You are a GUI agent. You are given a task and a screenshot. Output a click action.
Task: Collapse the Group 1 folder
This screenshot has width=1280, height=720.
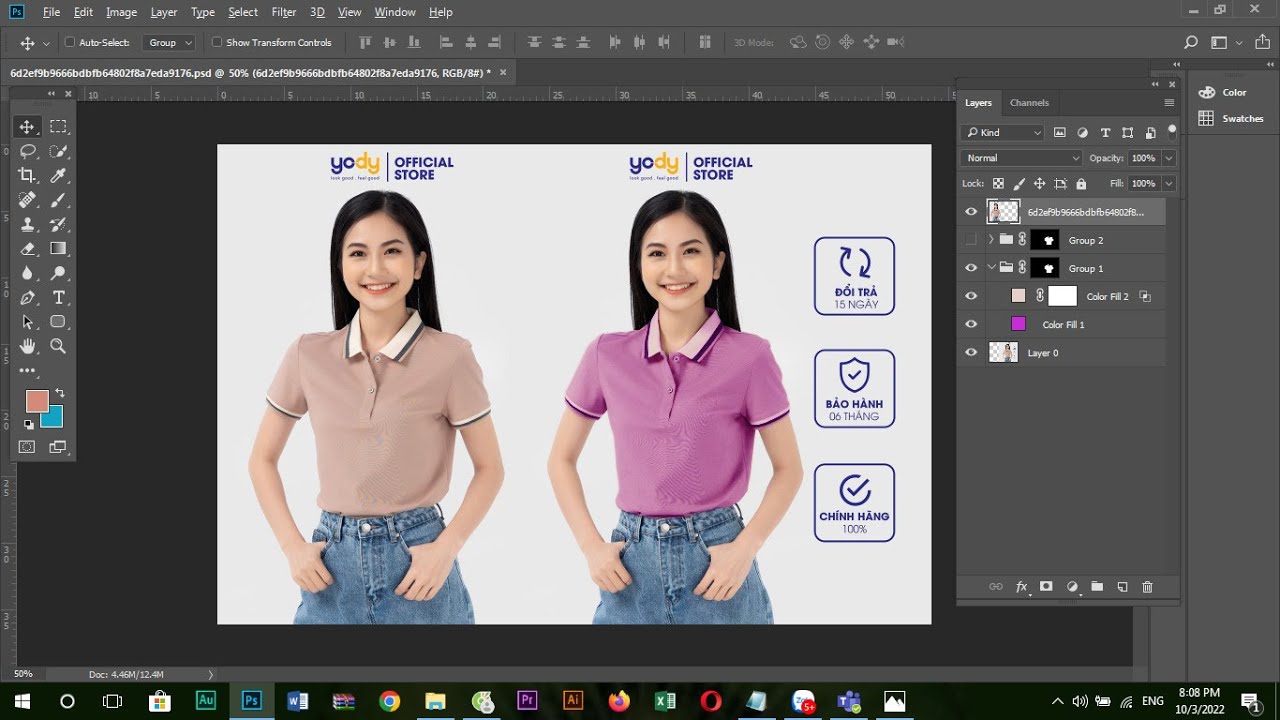[991, 268]
